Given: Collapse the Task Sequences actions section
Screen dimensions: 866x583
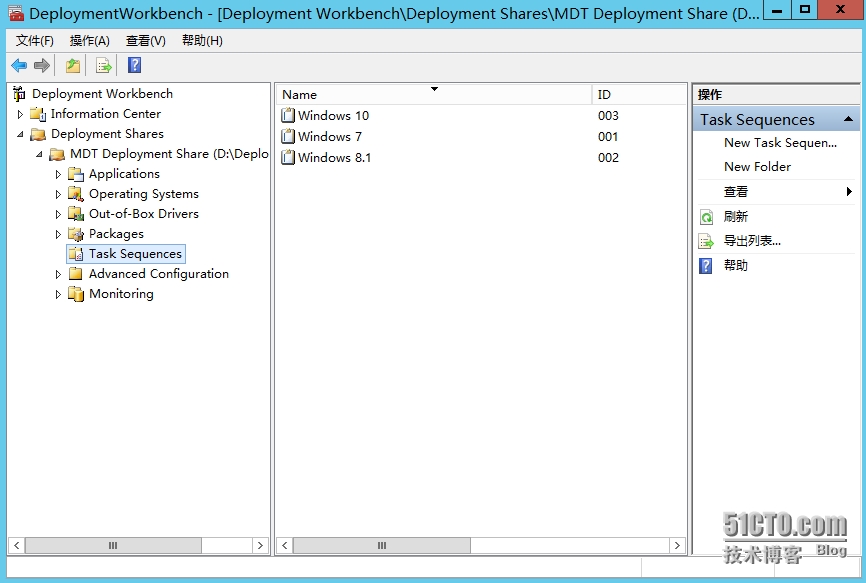Looking at the screenshot, I should pos(848,119).
